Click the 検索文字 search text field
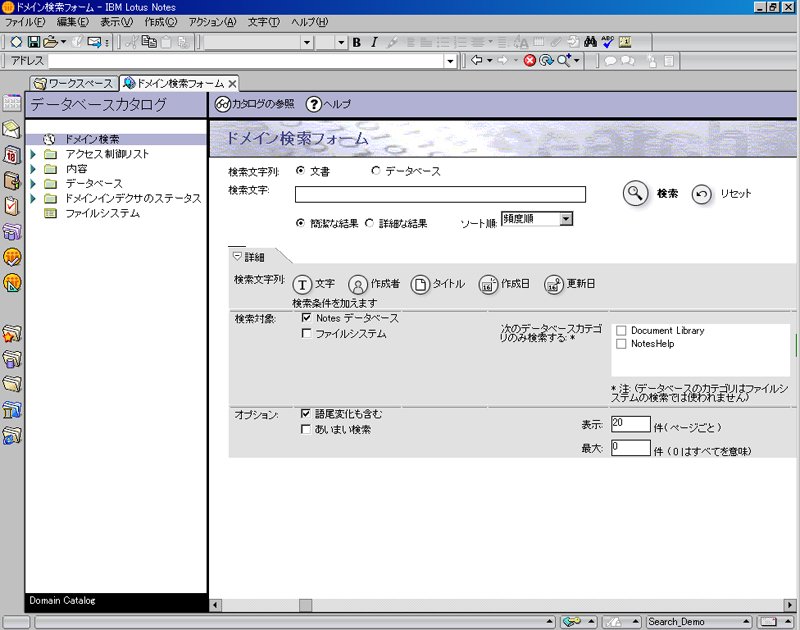 [440, 194]
